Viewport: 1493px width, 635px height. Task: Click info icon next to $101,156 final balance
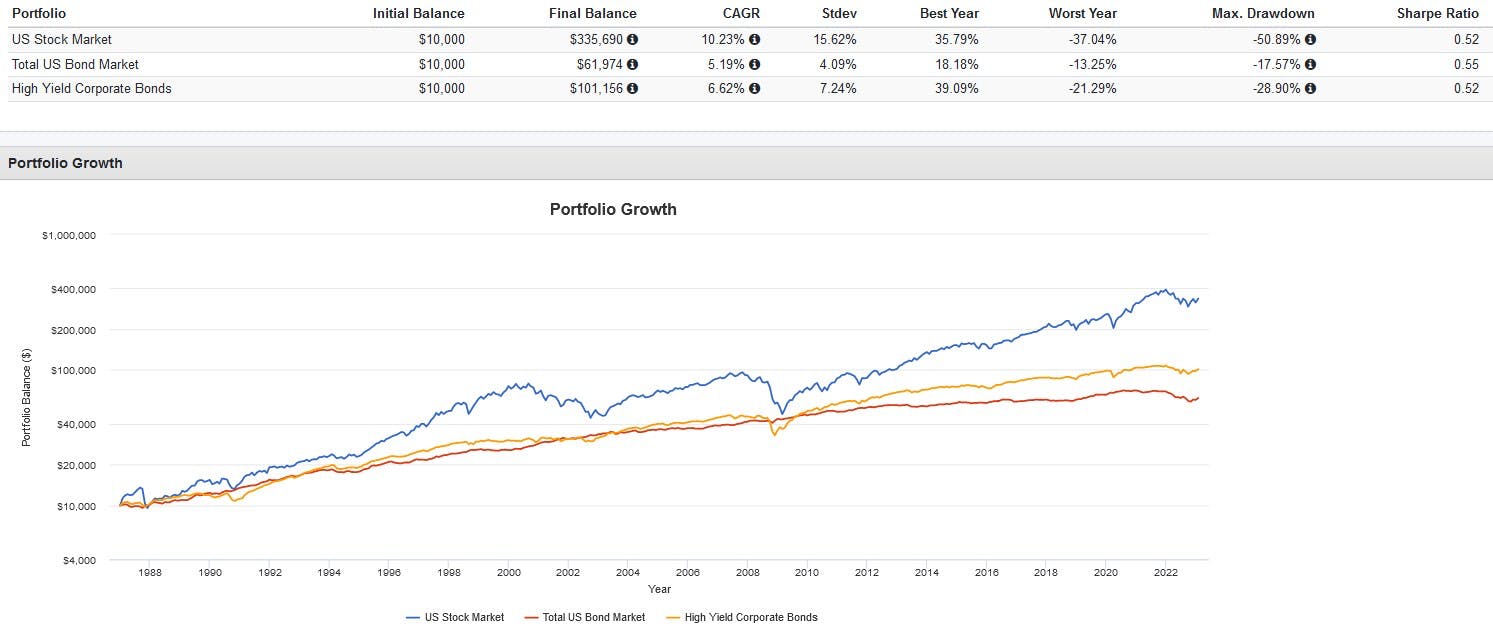pyautogui.click(x=632, y=88)
